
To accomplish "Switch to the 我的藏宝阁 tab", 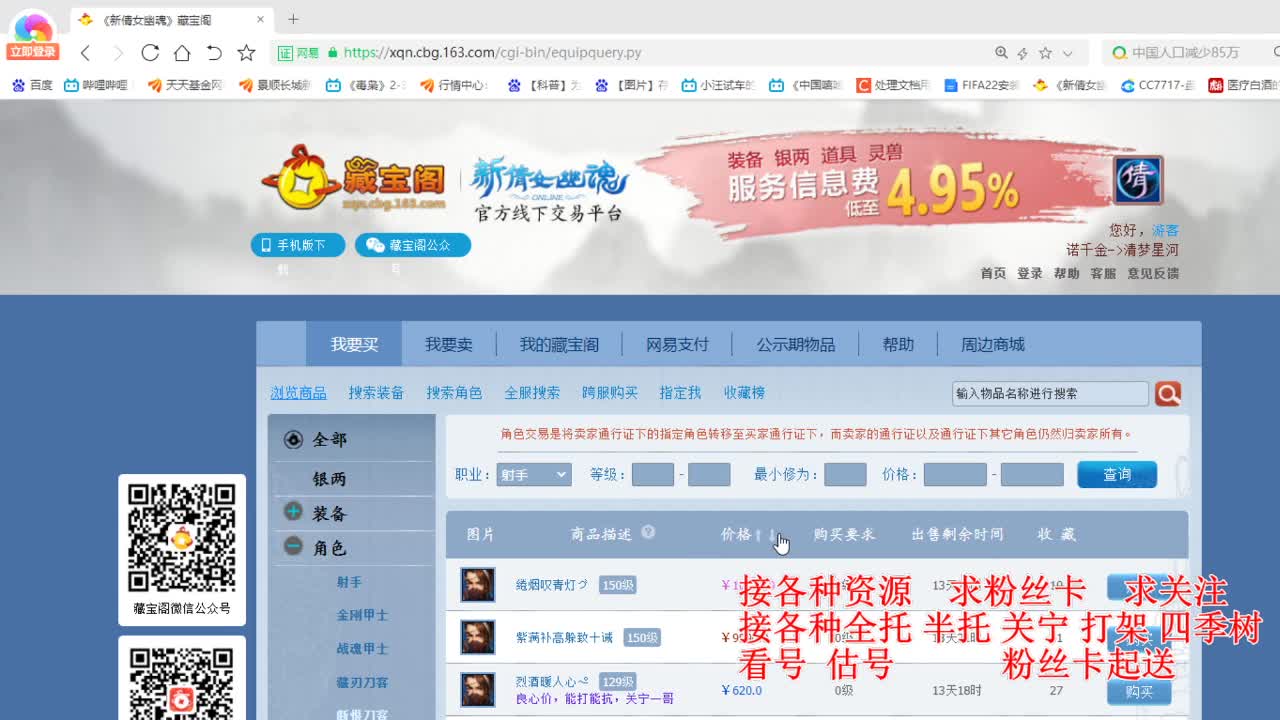I will [x=559, y=344].
